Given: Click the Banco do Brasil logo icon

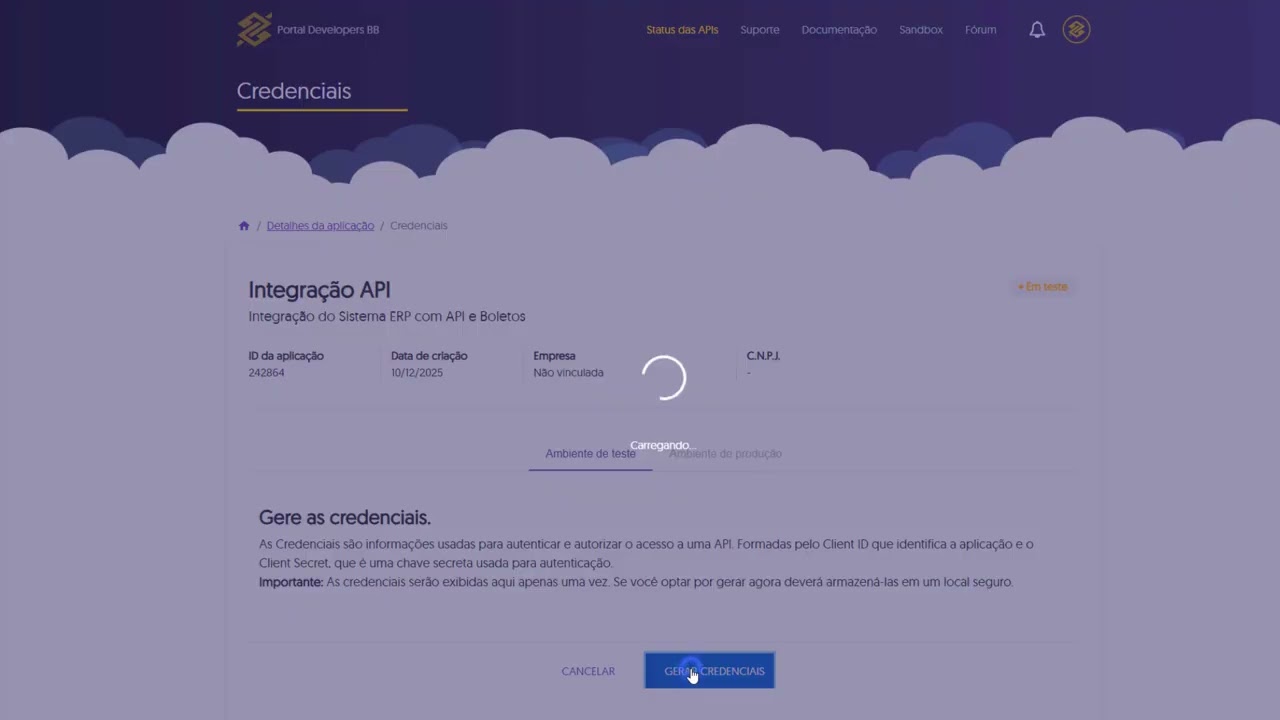Looking at the screenshot, I should coord(254,30).
